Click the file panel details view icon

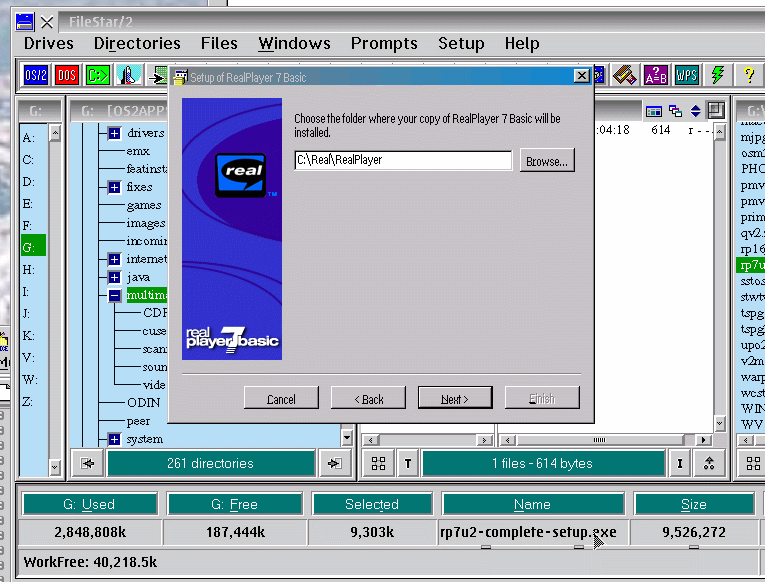click(x=654, y=111)
